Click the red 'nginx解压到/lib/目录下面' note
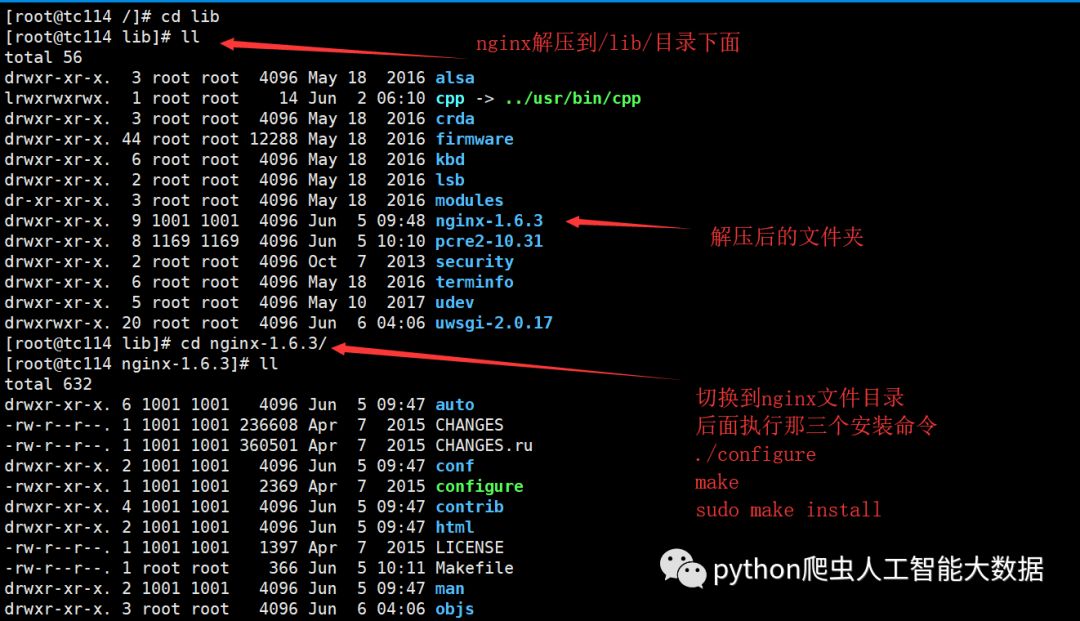Image resolution: width=1080 pixels, height=621 pixels. (x=608, y=43)
